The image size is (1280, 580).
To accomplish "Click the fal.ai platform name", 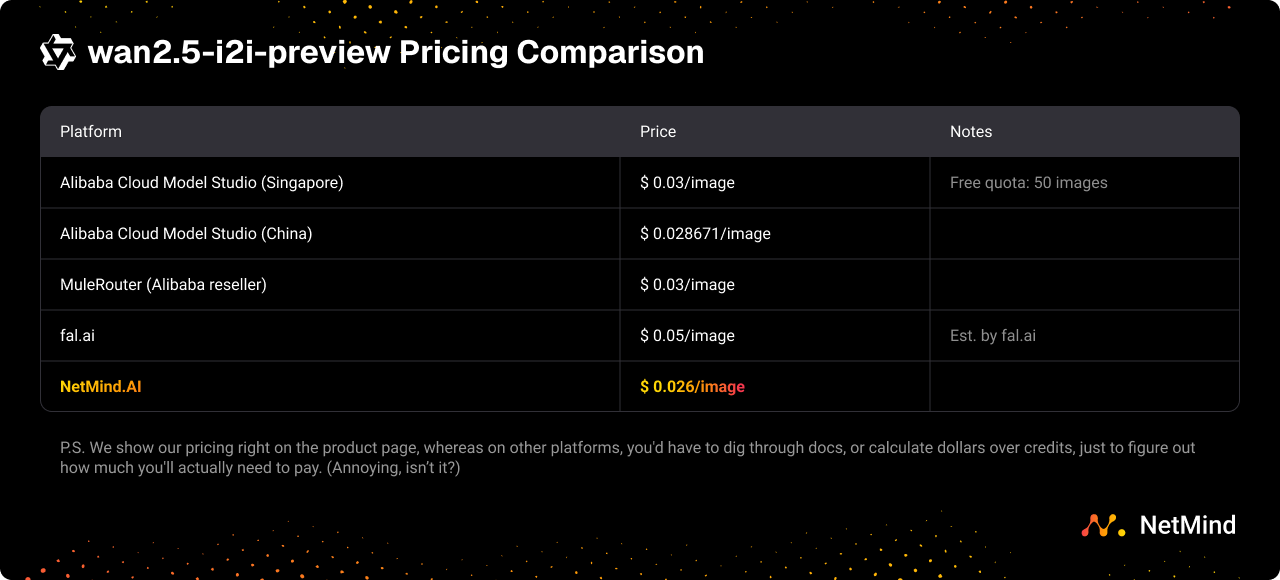I will tap(77, 336).
